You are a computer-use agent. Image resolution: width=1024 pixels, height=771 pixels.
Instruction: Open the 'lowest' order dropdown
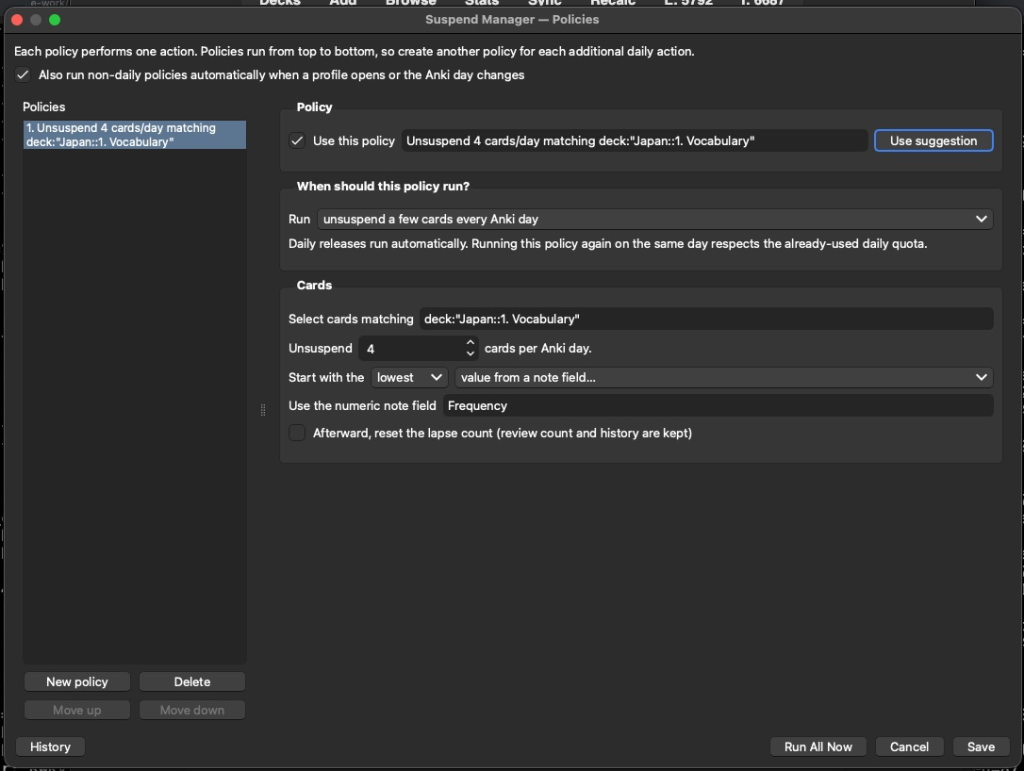tap(409, 377)
